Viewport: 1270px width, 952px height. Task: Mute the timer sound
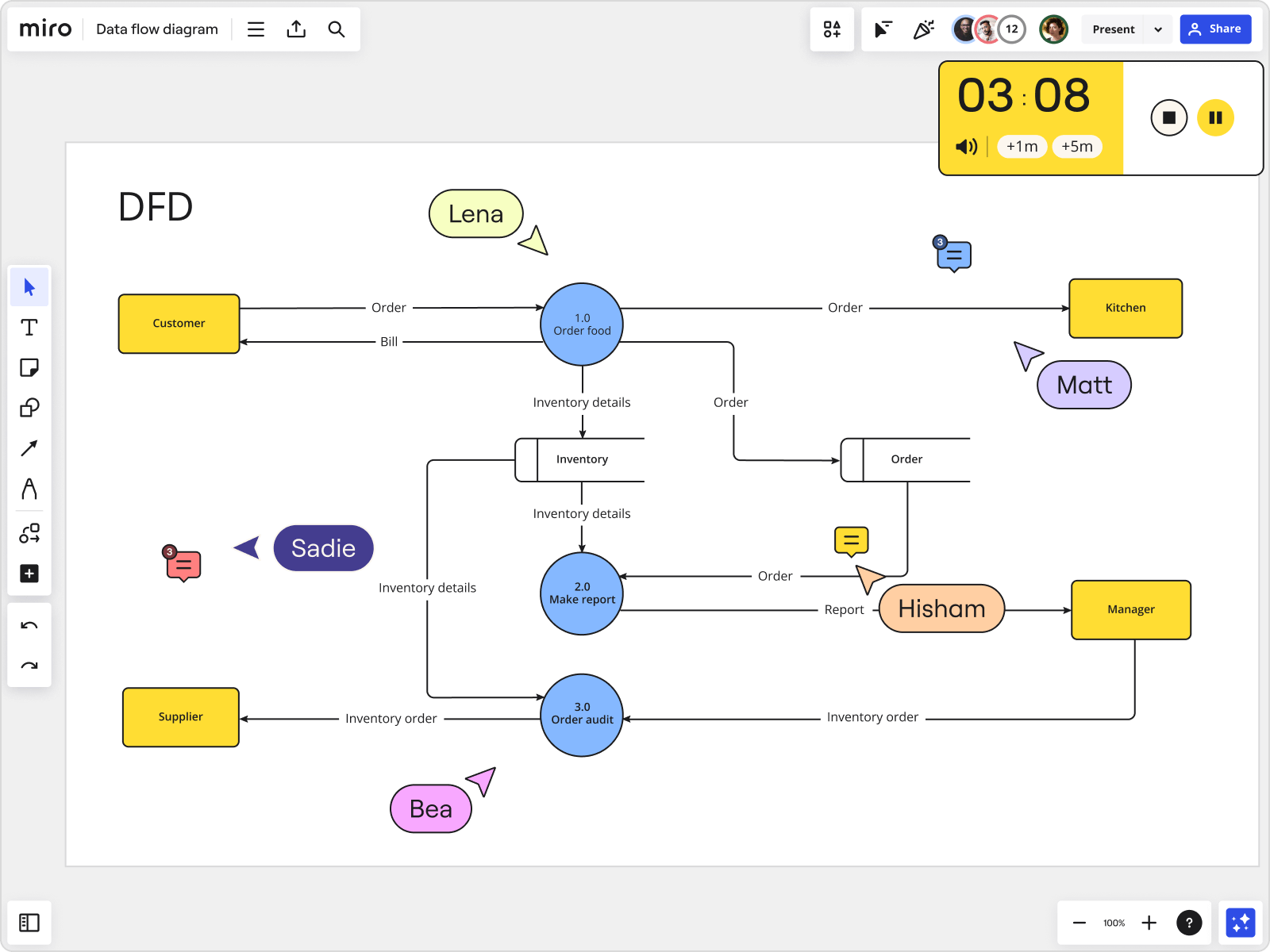[x=966, y=147]
